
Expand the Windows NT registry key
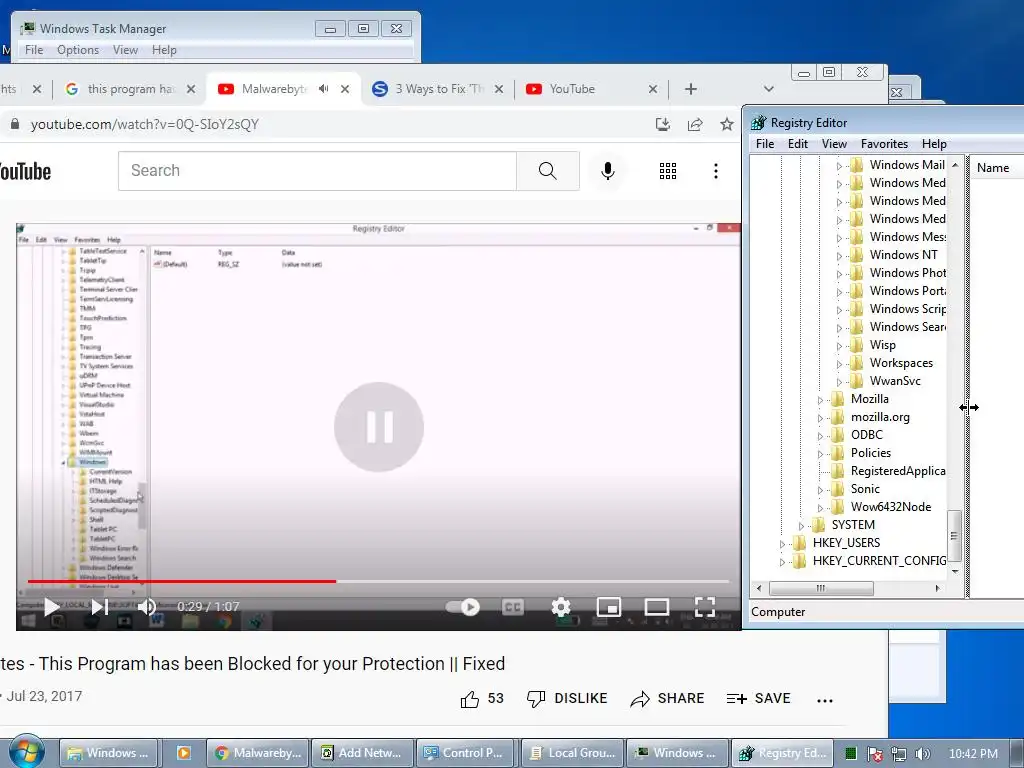pos(839,256)
